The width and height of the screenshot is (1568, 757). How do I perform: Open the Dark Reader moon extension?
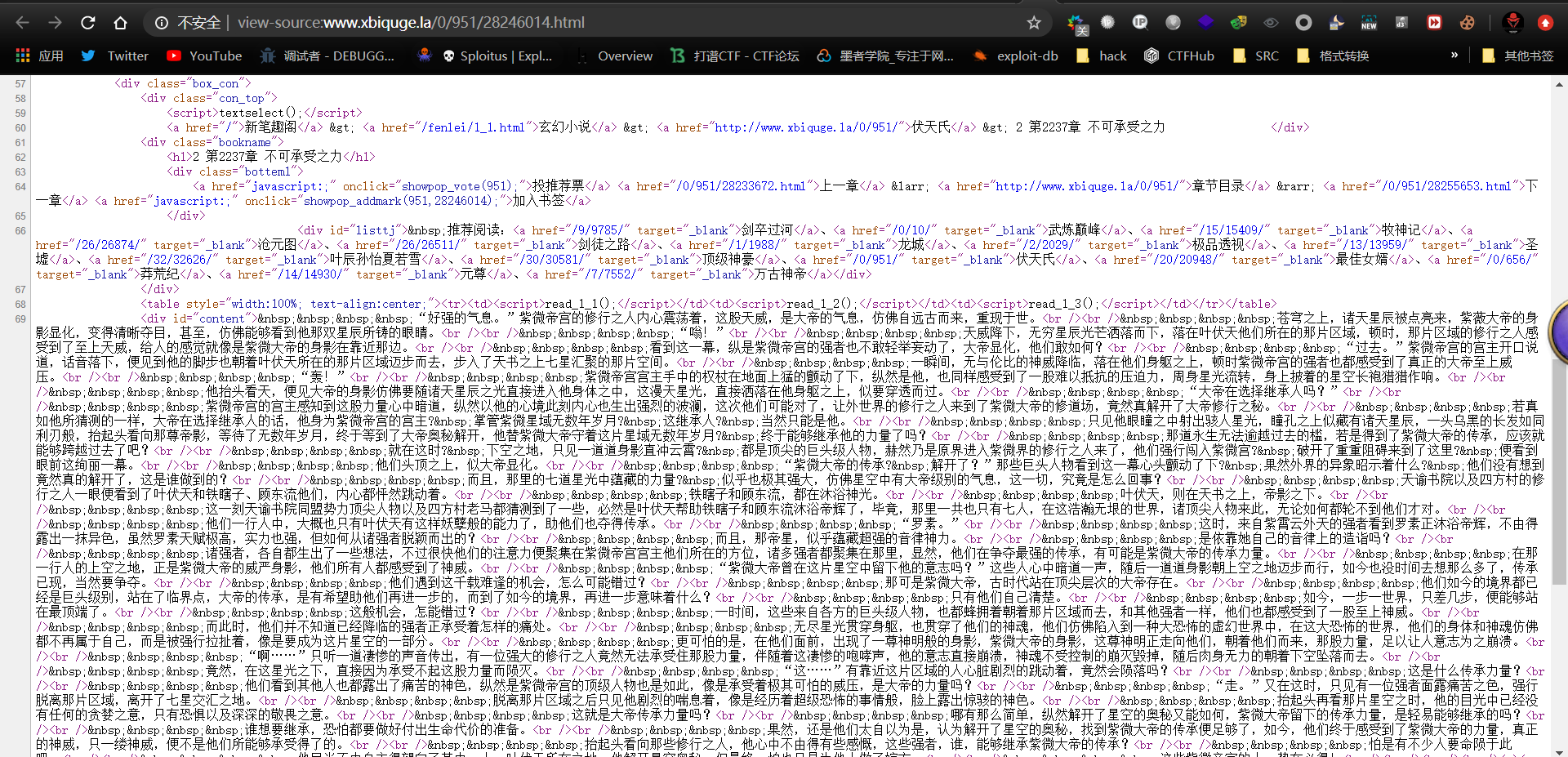(x=1336, y=22)
